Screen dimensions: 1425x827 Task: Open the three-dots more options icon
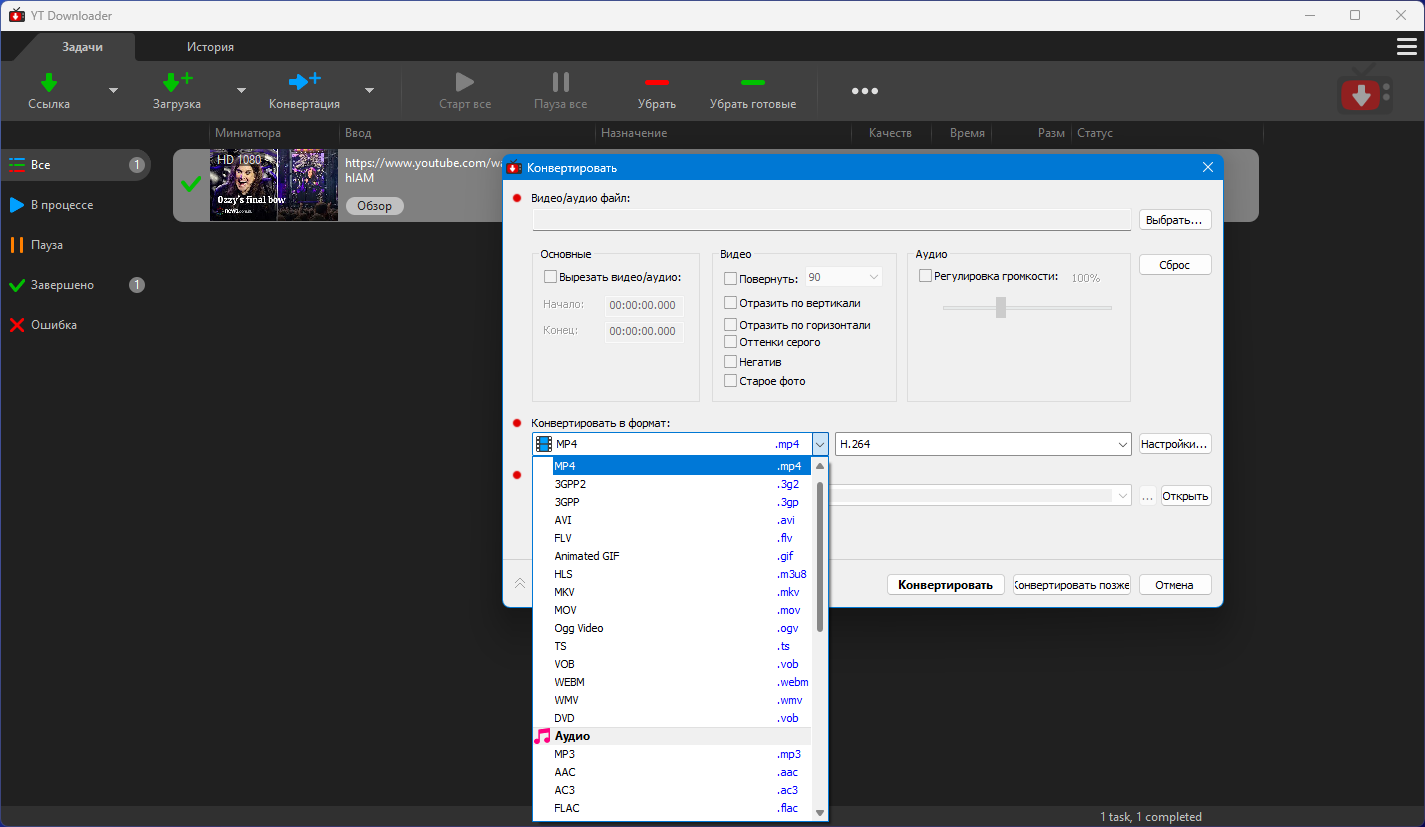coord(865,91)
